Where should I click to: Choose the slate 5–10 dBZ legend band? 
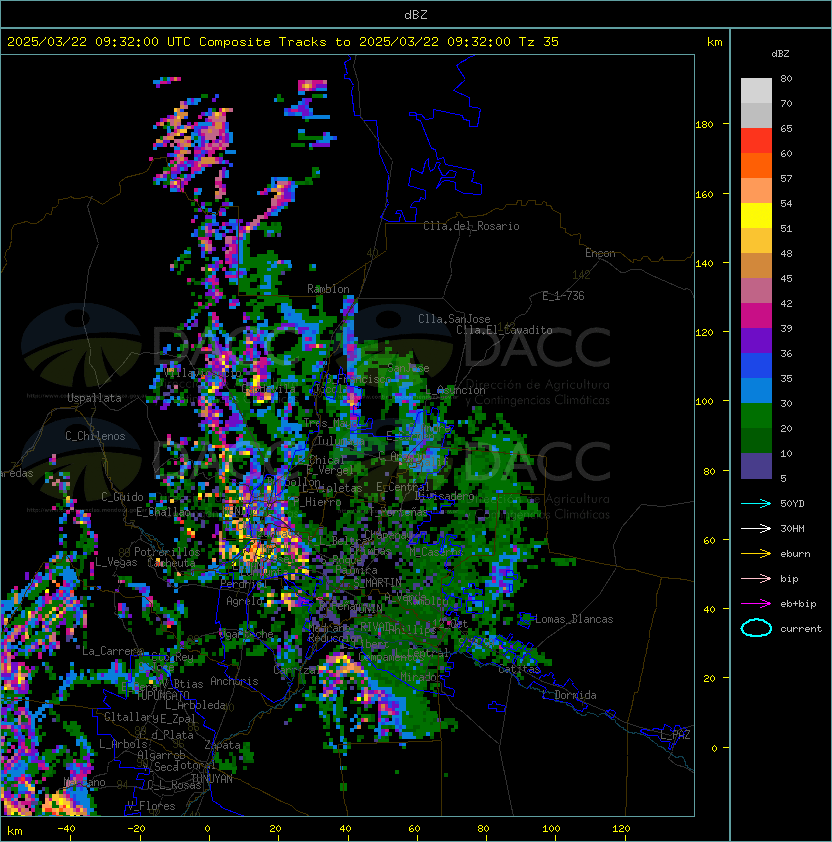tap(756, 466)
